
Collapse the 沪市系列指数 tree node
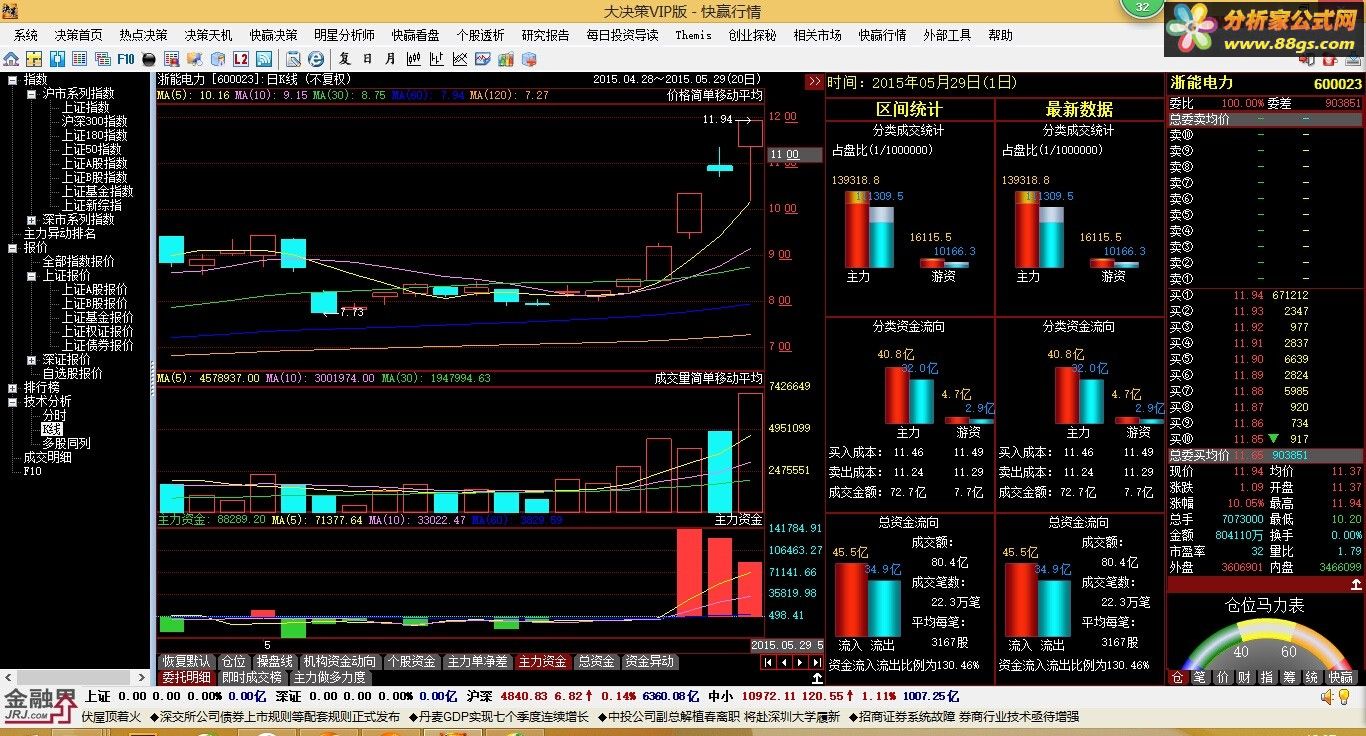coord(31,94)
